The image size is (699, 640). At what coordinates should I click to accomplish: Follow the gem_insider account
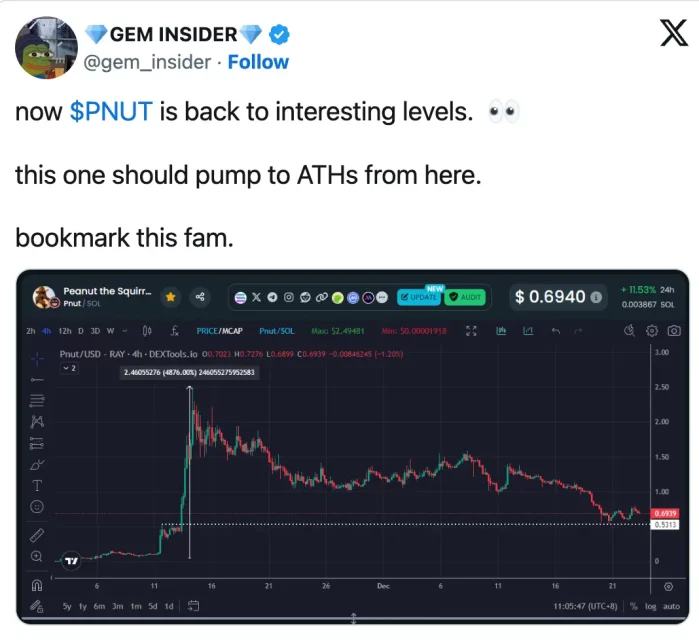258,62
